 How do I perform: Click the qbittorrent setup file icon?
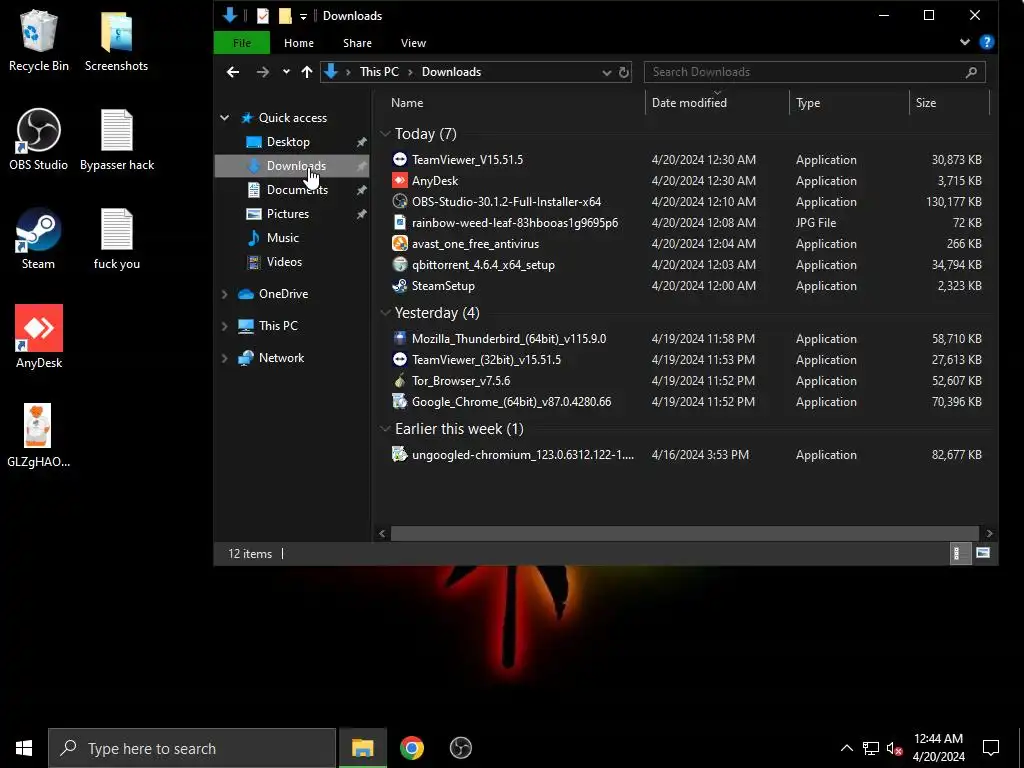pos(400,264)
